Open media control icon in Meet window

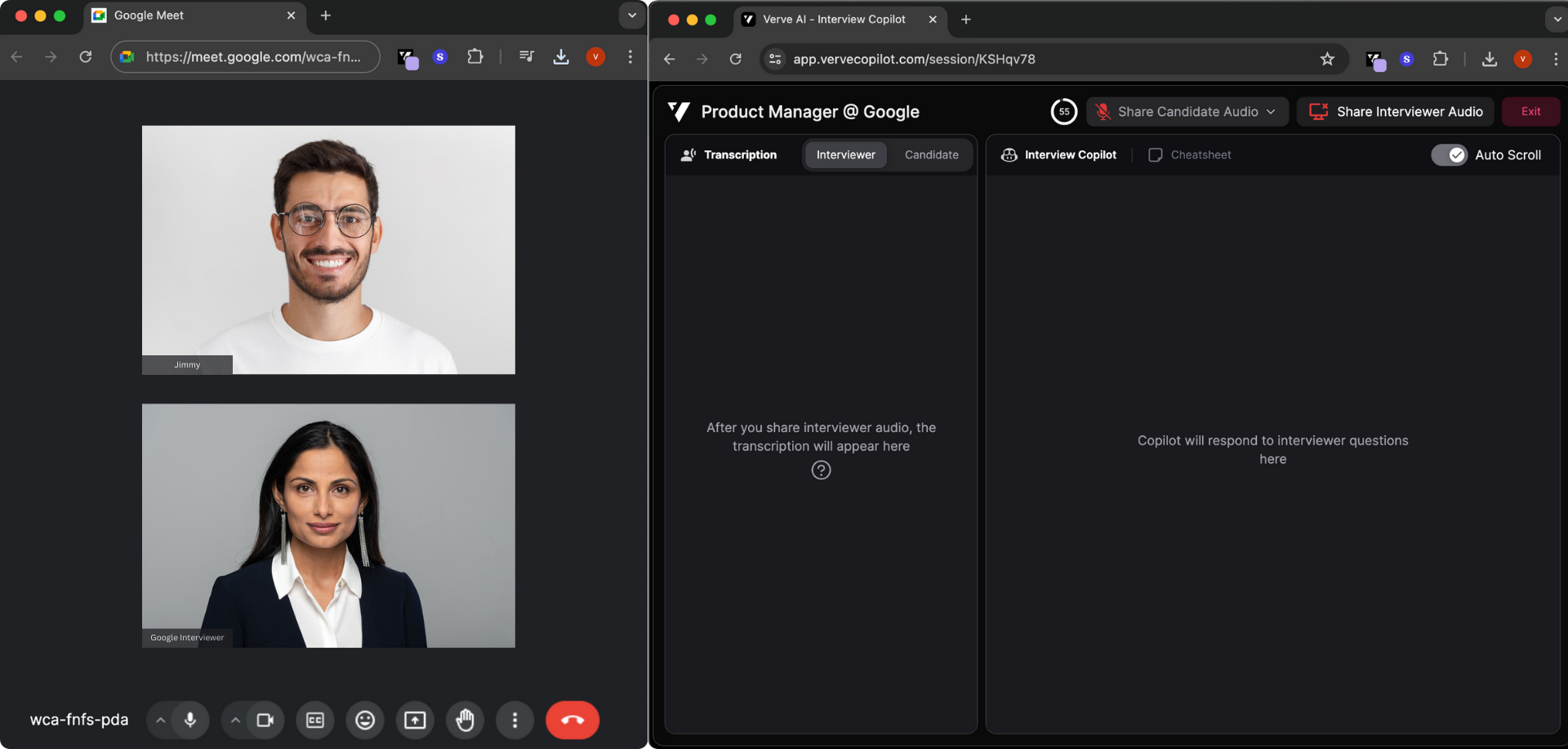pyautogui.click(x=527, y=56)
